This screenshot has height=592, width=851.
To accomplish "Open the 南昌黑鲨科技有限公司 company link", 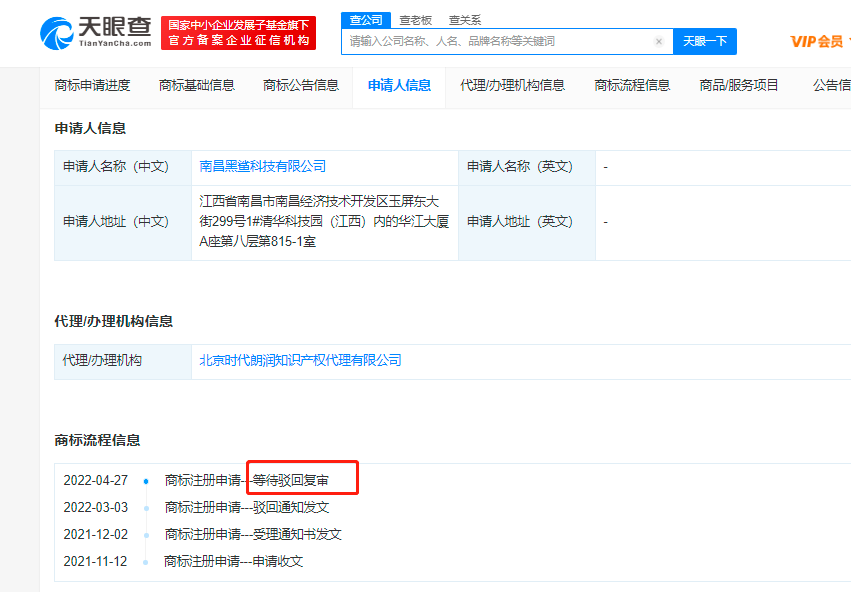I will [263, 166].
